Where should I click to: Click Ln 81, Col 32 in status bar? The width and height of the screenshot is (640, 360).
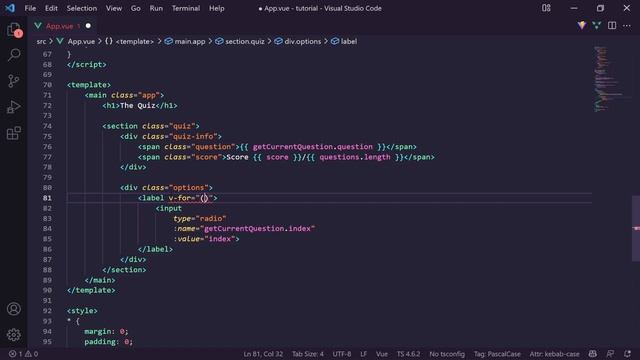pos(263,354)
